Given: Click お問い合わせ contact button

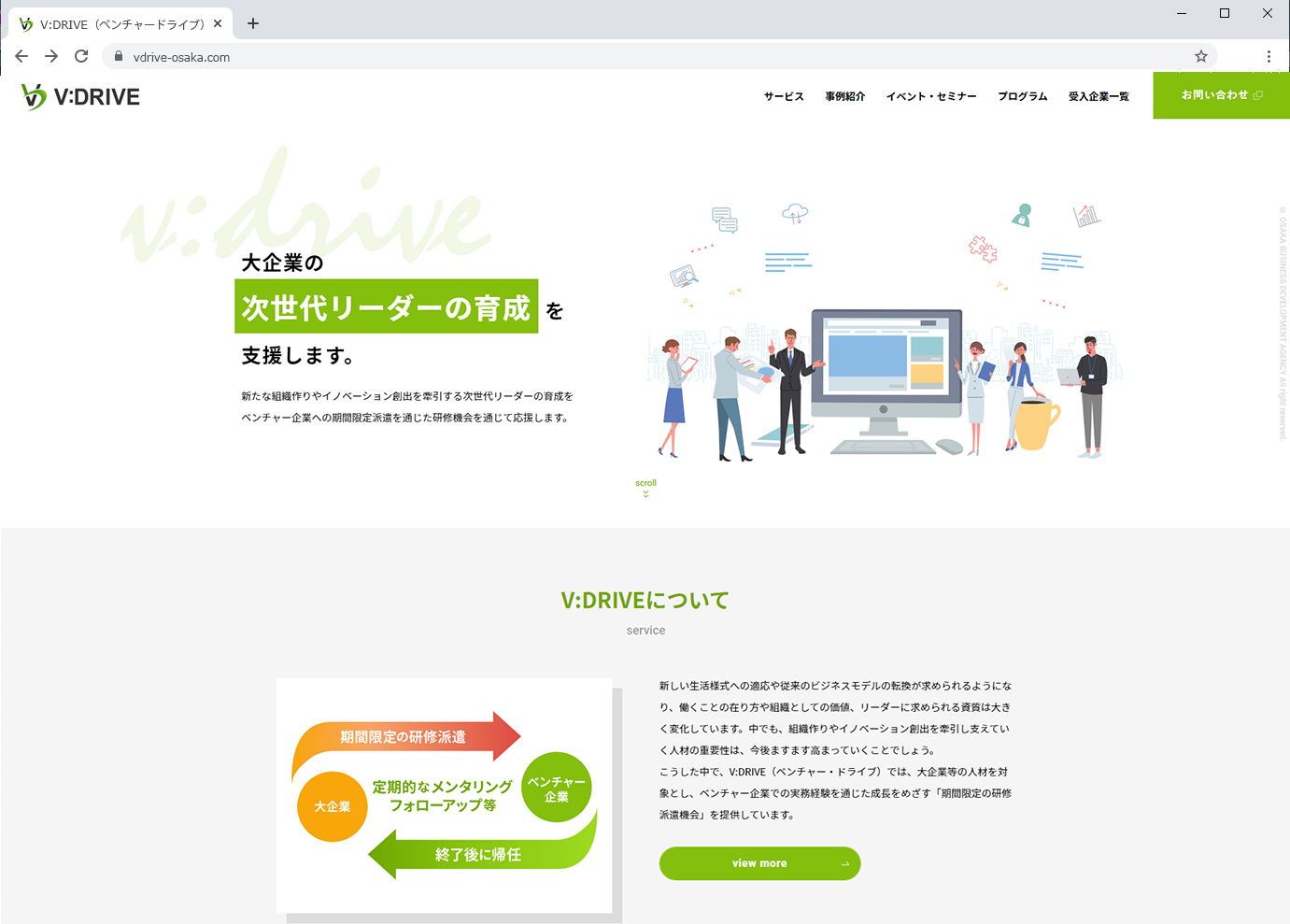Looking at the screenshot, I should (1221, 95).
